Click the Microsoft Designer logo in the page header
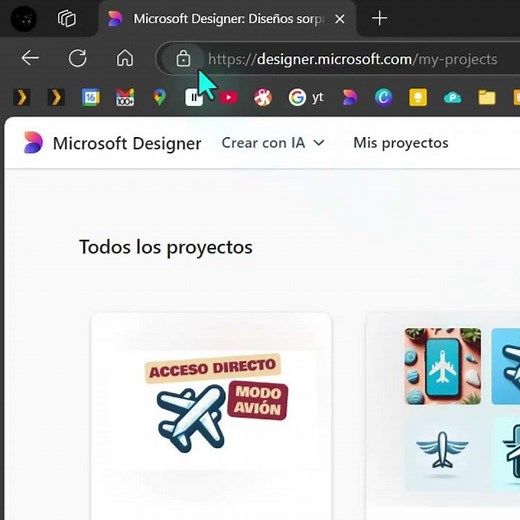The image size is (520, 520). pos(33,143)
